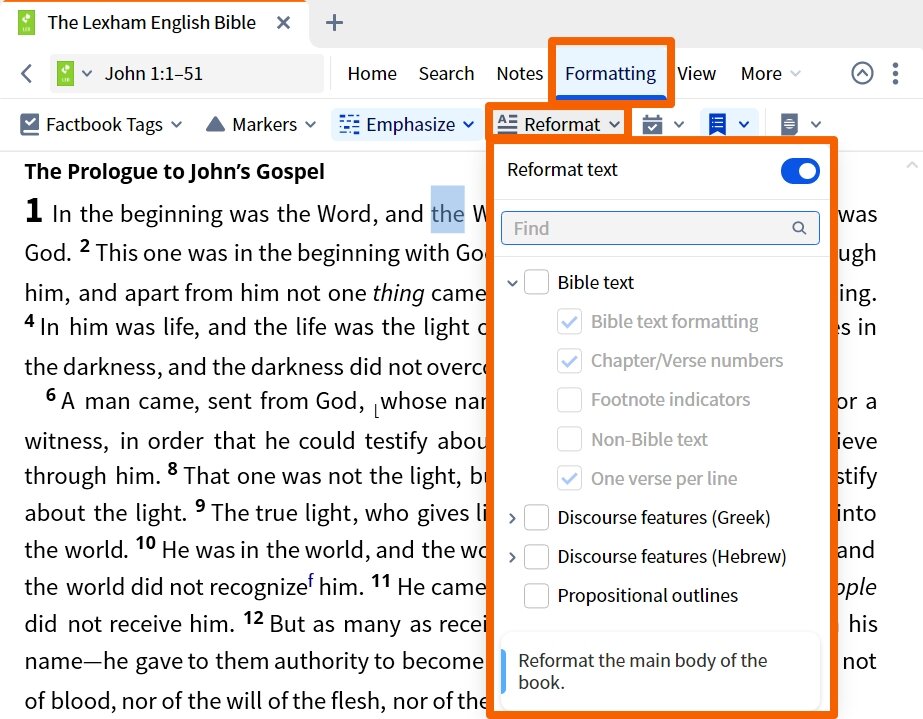Toggle Chapter/Verse numbers checkbox

[569, 361]
